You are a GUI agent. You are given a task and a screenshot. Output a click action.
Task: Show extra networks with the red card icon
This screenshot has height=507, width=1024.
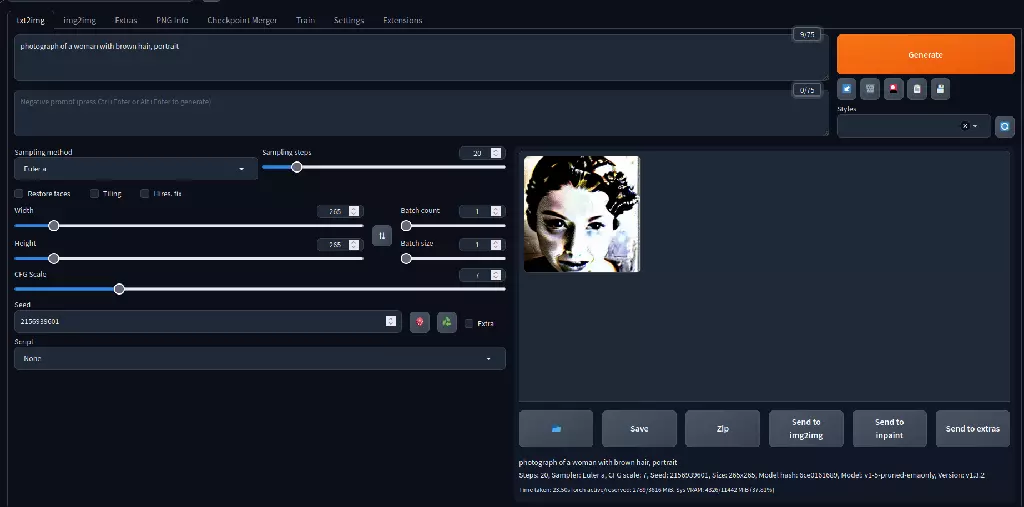pos(894,89)
